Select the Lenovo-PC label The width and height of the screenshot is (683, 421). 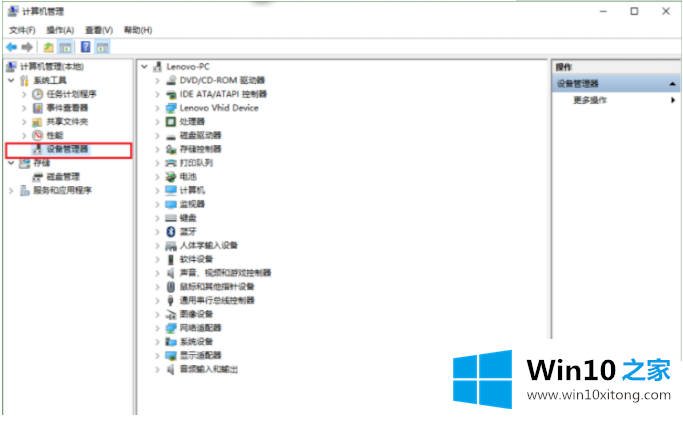(x=188, y=67)
